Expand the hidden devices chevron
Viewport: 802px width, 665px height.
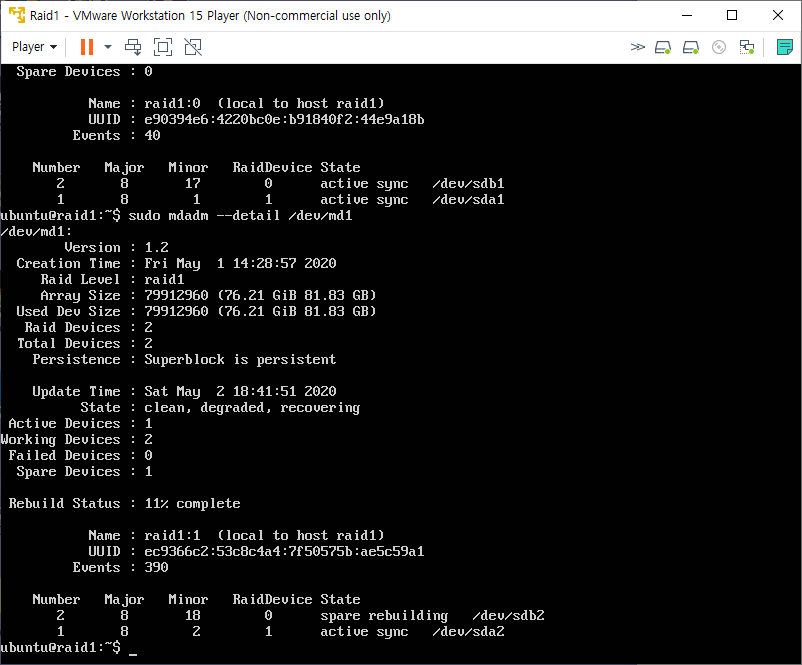637,47
